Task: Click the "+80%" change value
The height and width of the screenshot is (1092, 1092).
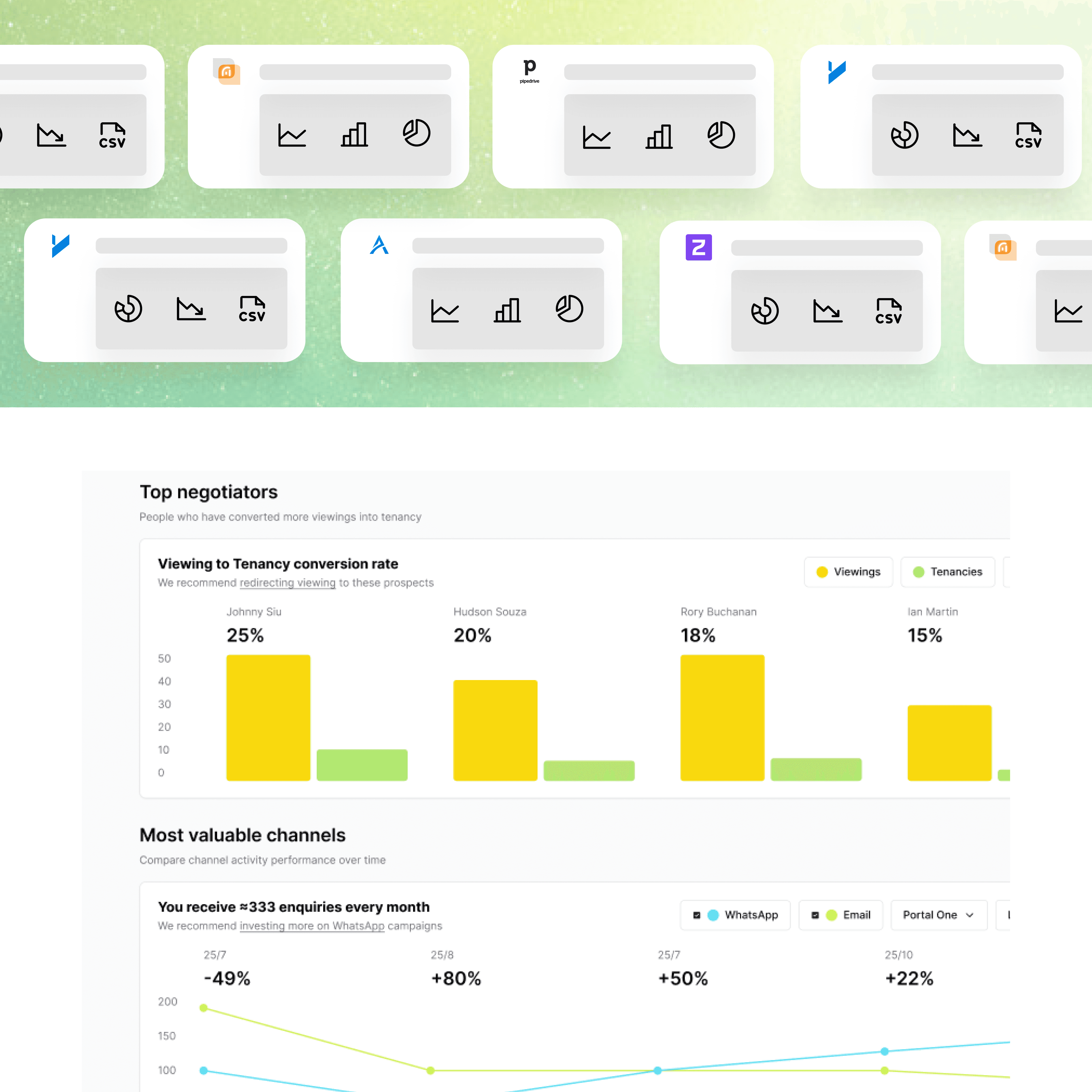Action: coord(456,978)
